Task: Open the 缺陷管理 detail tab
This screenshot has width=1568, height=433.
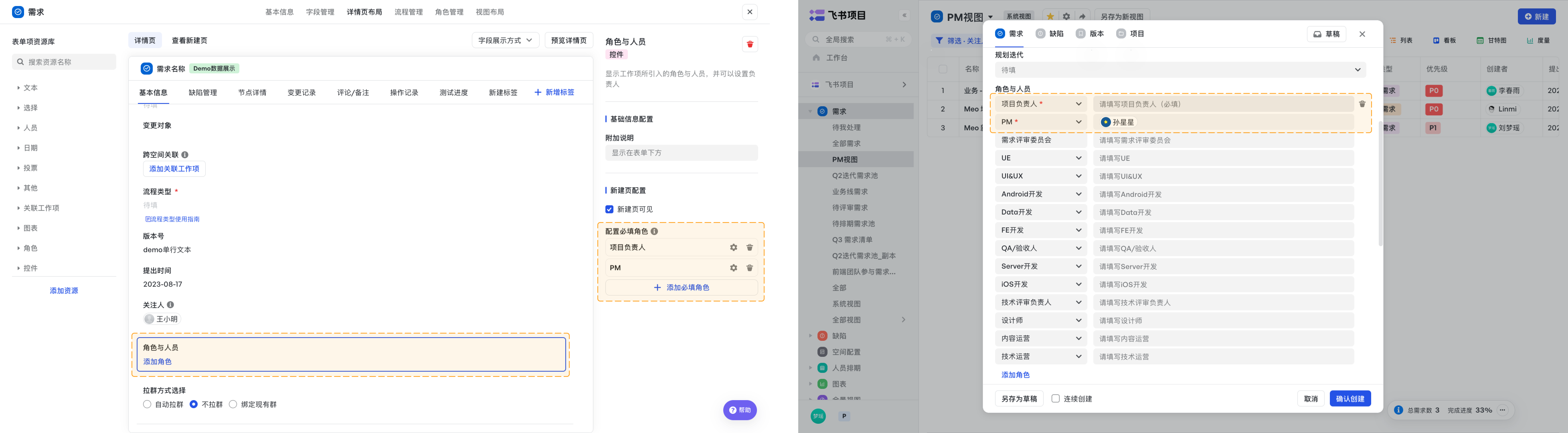Action: pyautogui.click(x=203, y=93)
